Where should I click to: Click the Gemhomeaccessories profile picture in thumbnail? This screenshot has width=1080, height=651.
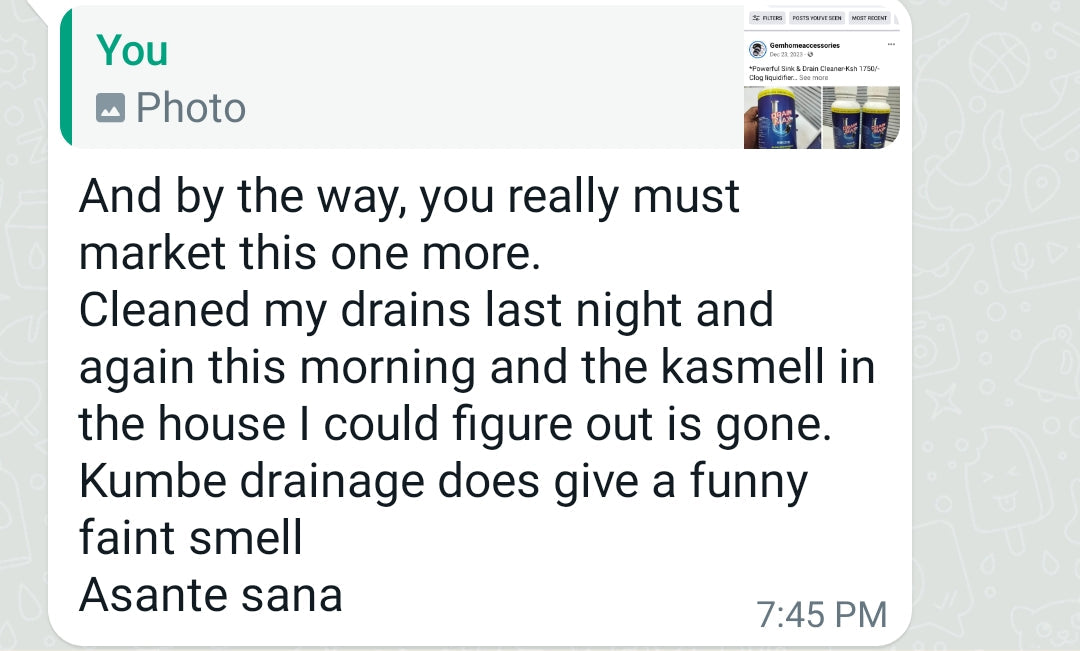pyautogui.click(x=757, y=49)
